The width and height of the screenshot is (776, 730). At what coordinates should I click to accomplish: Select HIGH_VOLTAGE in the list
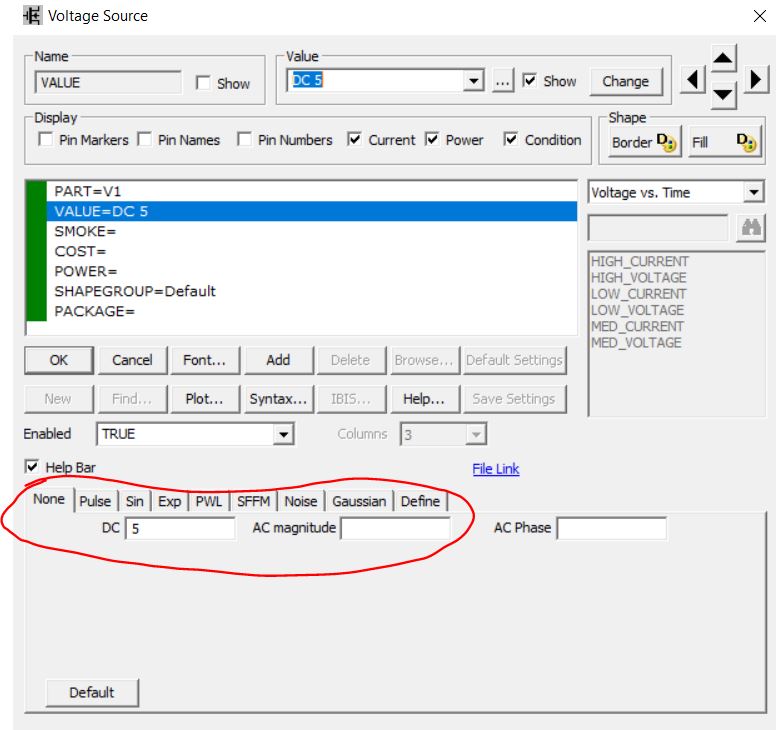coord(638,277)
